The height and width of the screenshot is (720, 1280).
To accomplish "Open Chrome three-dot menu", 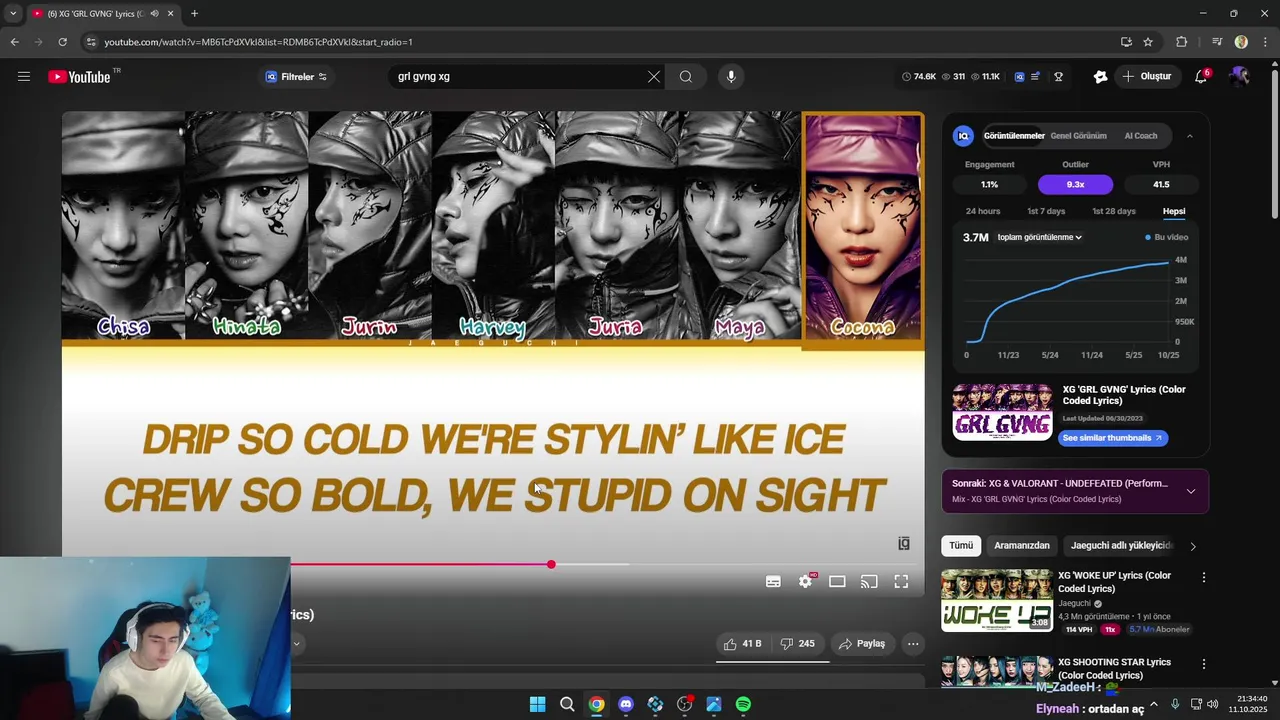I will 1265,42.
